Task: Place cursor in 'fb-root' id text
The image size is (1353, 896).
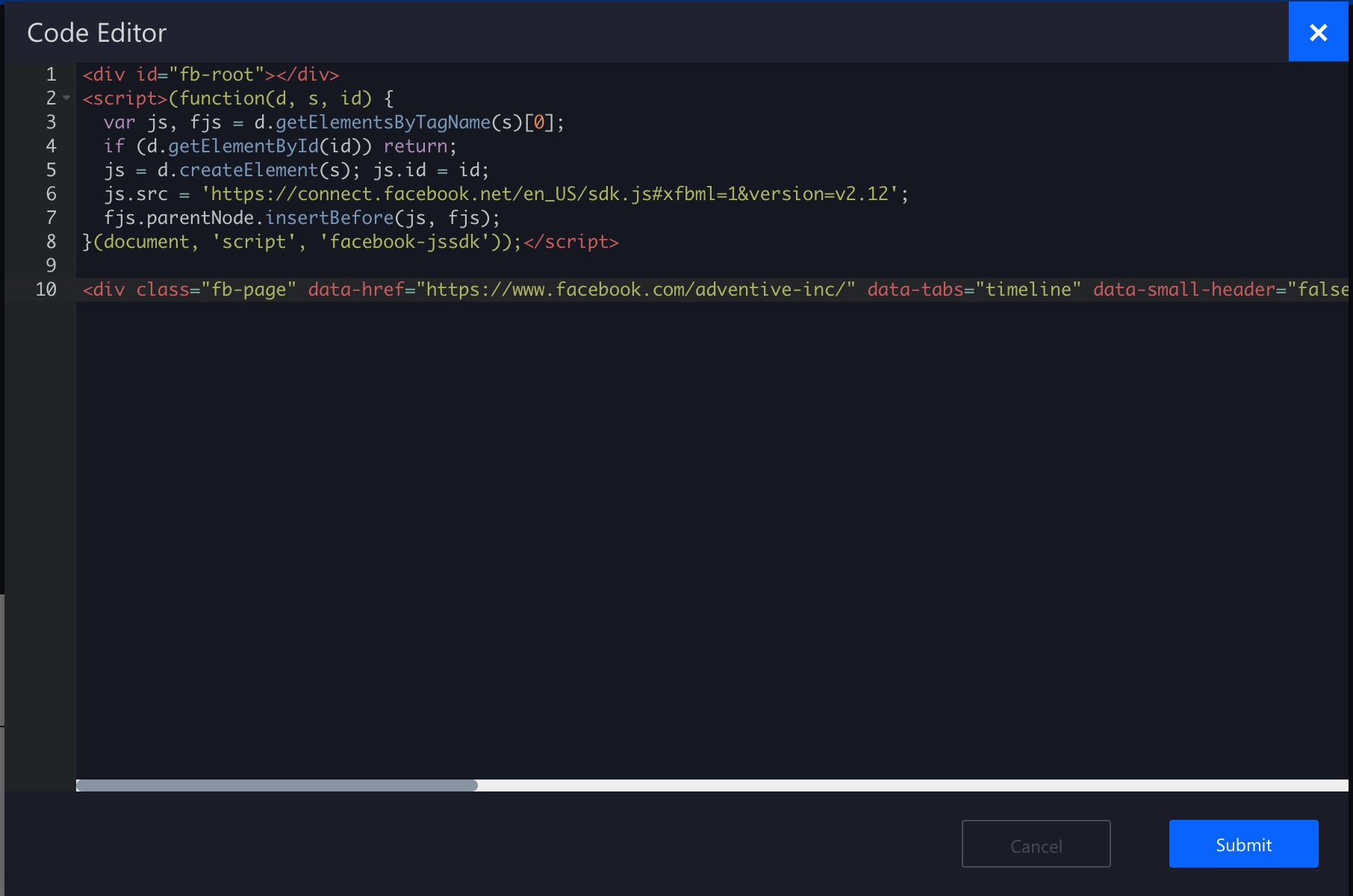Action: point(217,75)
